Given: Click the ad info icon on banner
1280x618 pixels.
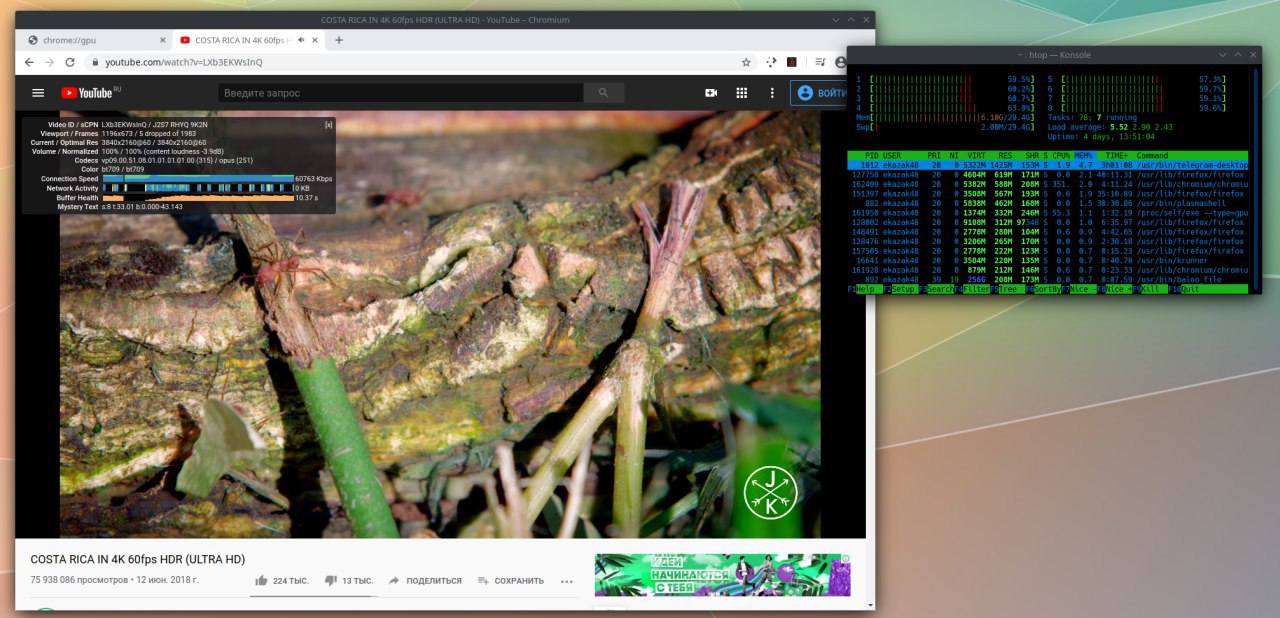Looking at the screenshot, I should tap(845, 559).
